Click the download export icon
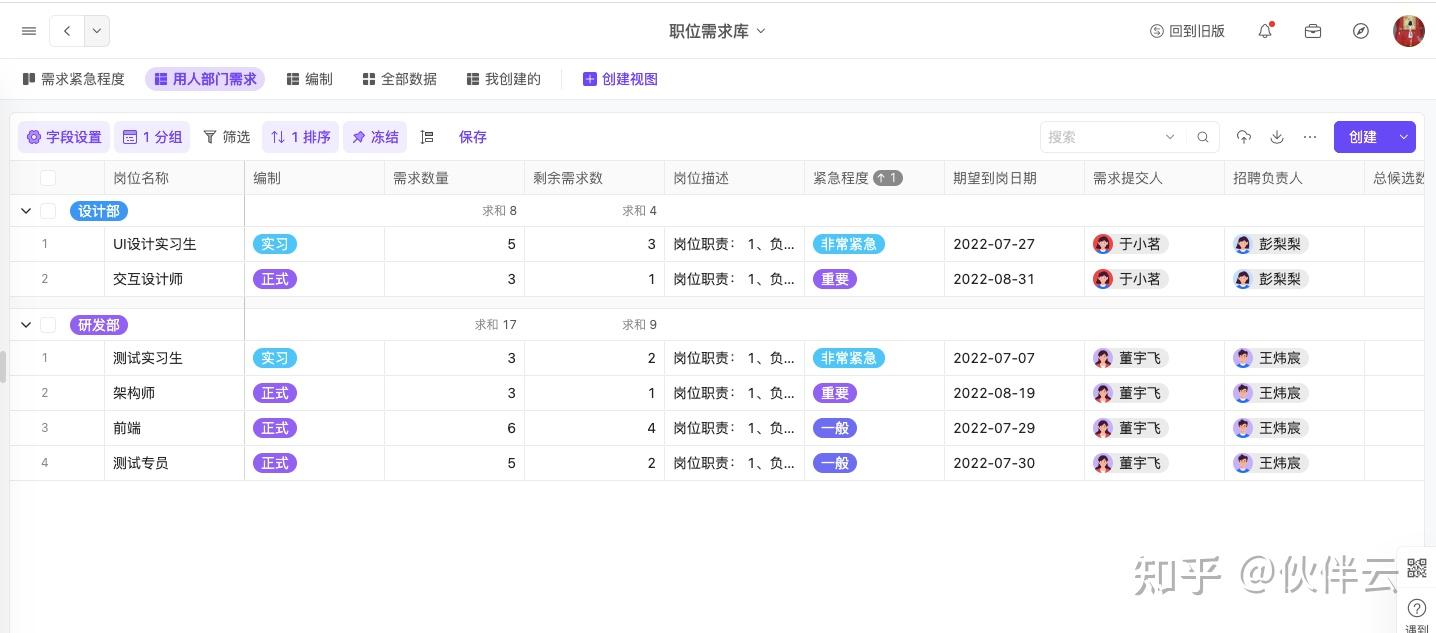This screenshot has width=1436, height=633. (x=1277, y=137)
